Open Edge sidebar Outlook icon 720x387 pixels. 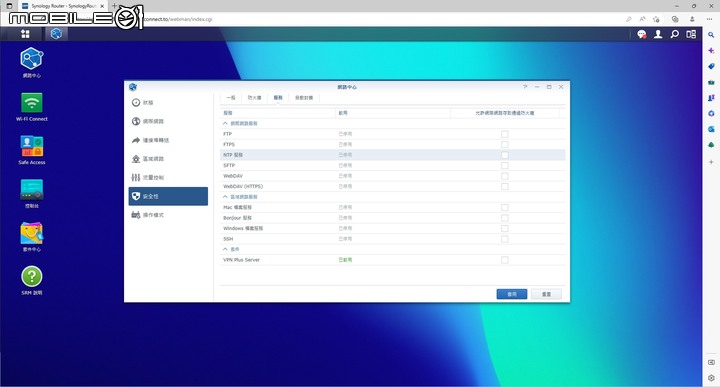click(711, 129)
